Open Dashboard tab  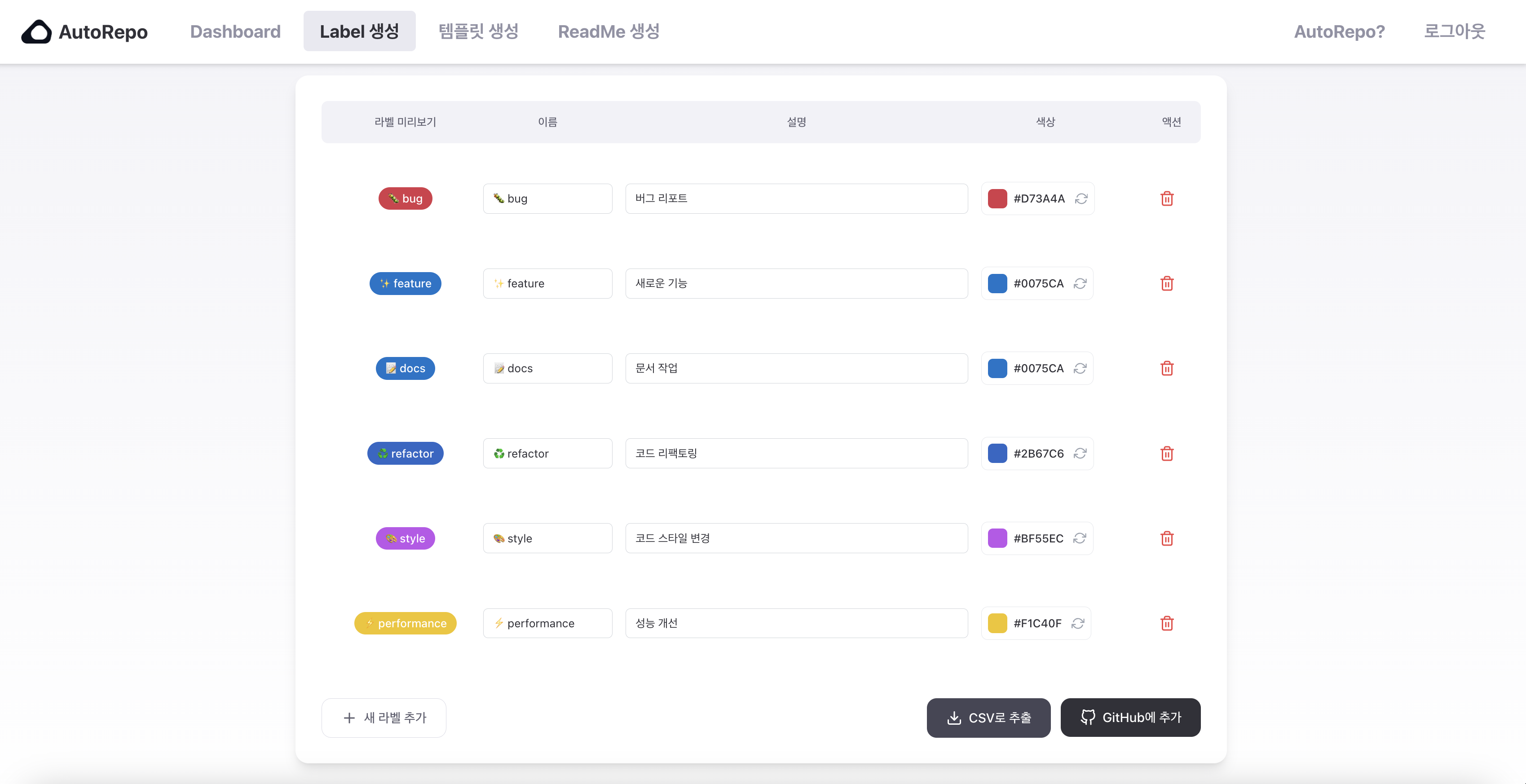(x=235, y=31)
